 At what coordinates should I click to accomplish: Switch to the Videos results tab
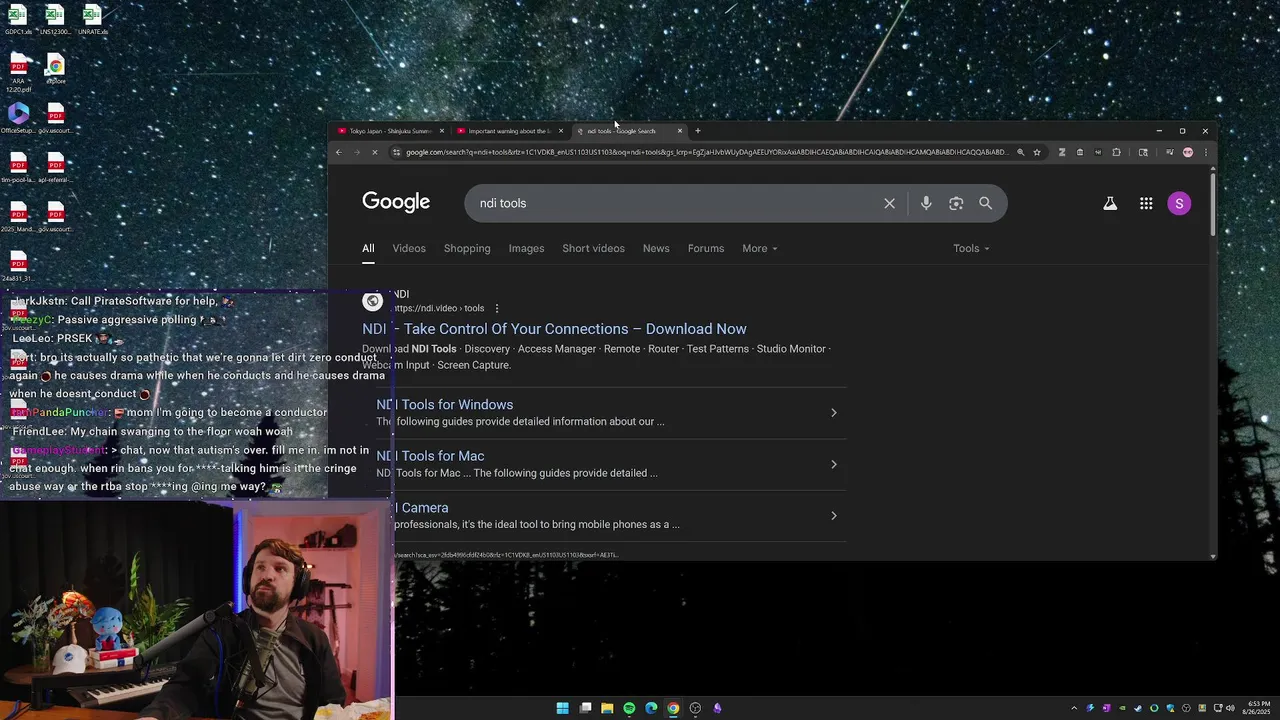point(409,248)
